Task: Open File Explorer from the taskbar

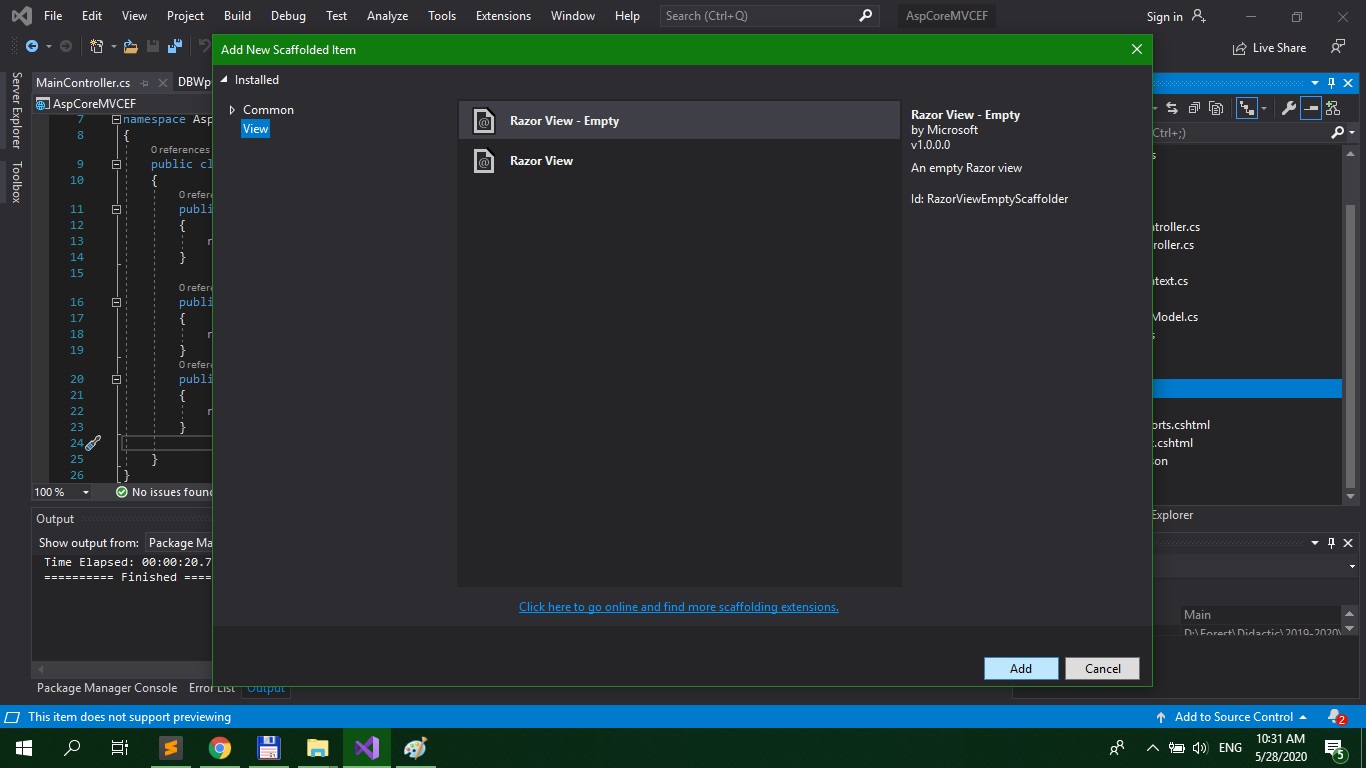Action: pos(317,747)
